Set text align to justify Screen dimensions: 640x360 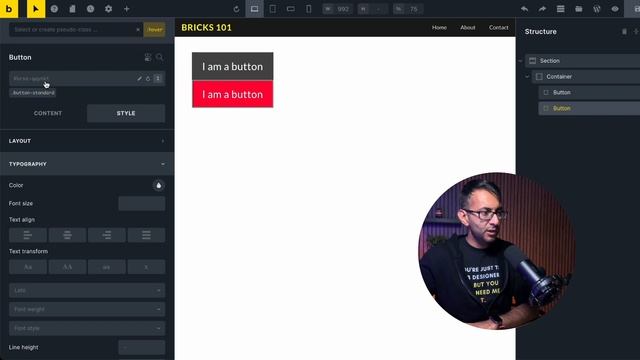point(146,235)
